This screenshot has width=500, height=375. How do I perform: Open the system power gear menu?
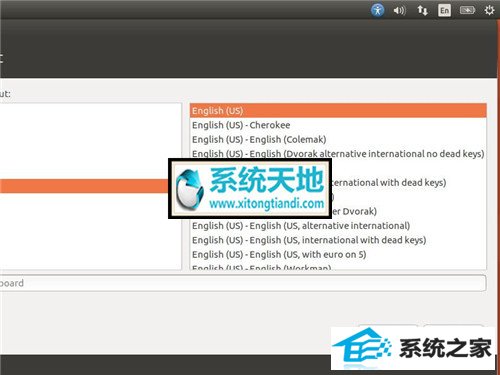point(489,10)
